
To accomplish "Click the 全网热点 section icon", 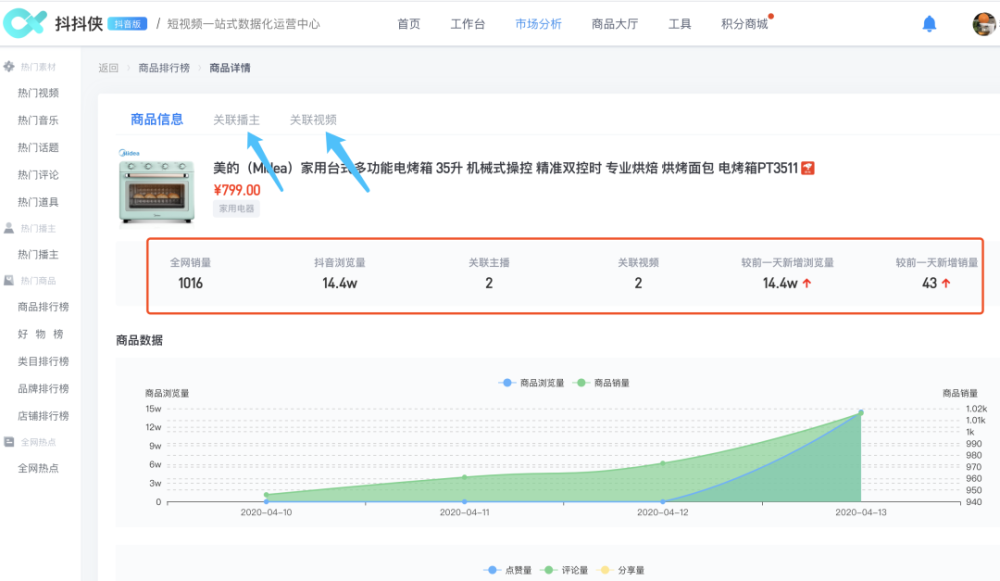I will (x=9, y=442).
